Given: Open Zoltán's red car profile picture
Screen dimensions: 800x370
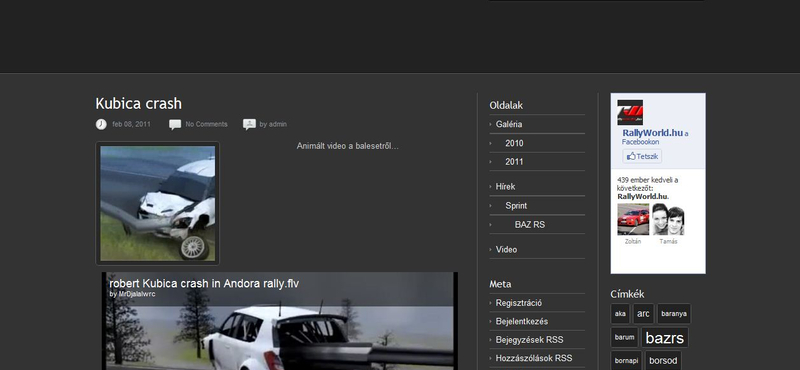Looking at the screenshot, I should (x=633, y=219).
